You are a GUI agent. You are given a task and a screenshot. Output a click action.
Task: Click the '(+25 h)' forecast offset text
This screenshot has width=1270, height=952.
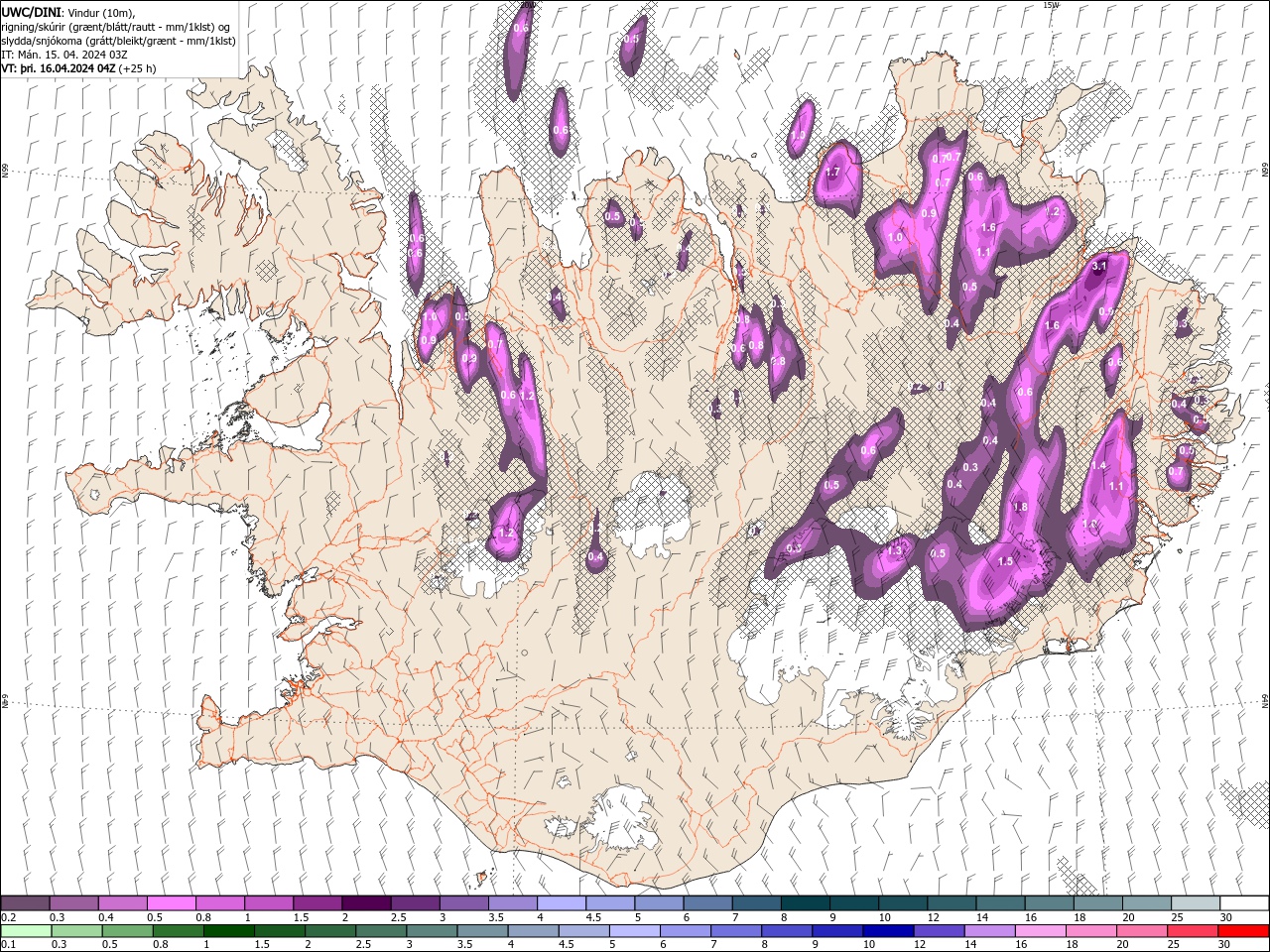click(x=137, y=68)
